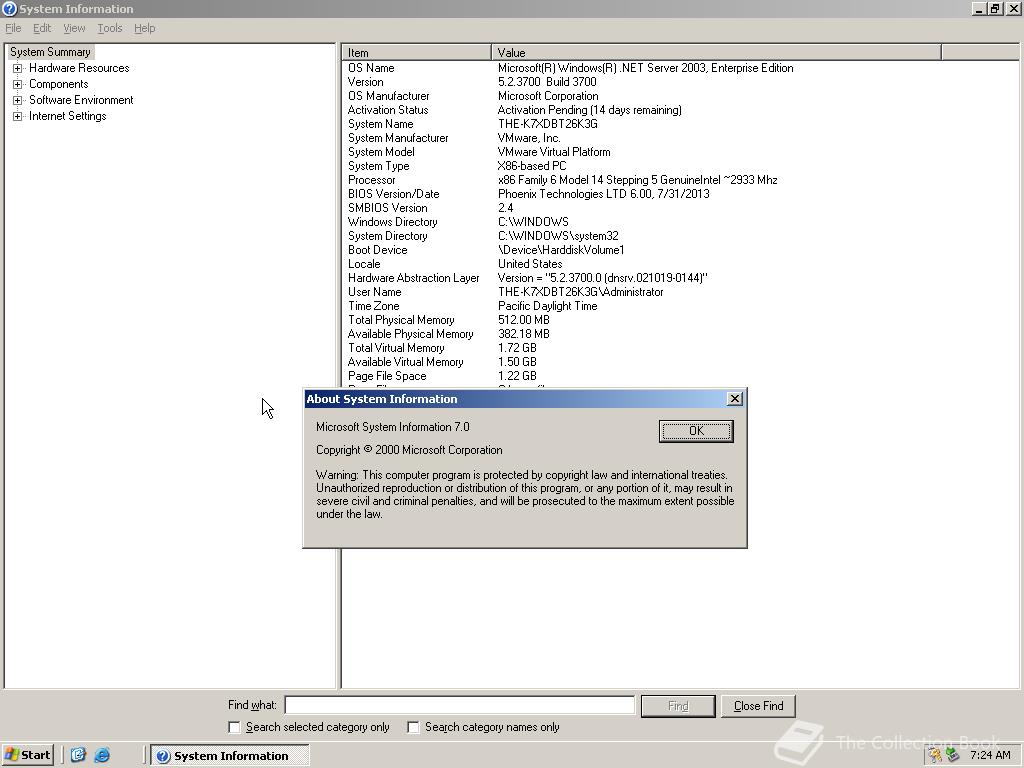1024x768 pixels.
Task: Select Software Environment in the tree
Action: (81, 100)
